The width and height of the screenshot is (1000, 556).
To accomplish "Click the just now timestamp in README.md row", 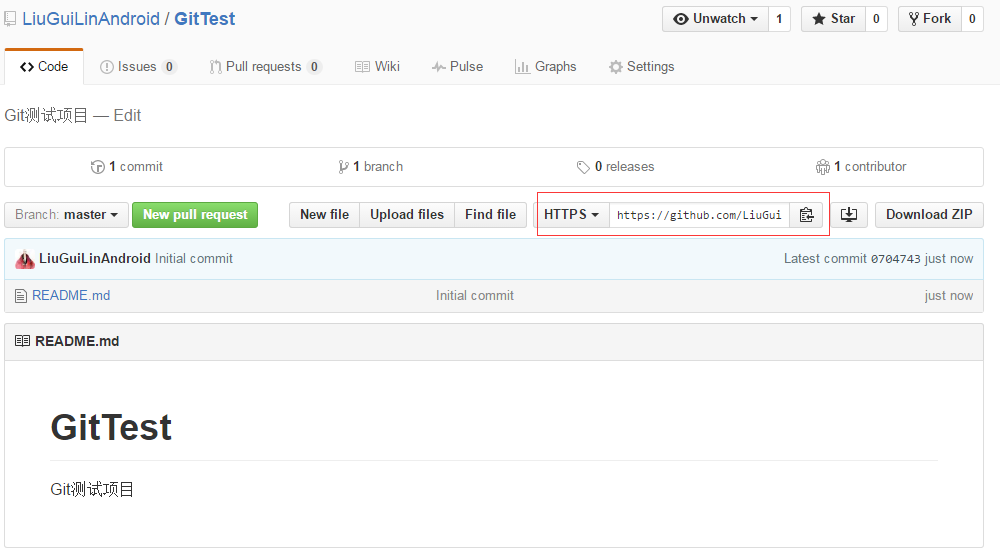I will [949, 296].
